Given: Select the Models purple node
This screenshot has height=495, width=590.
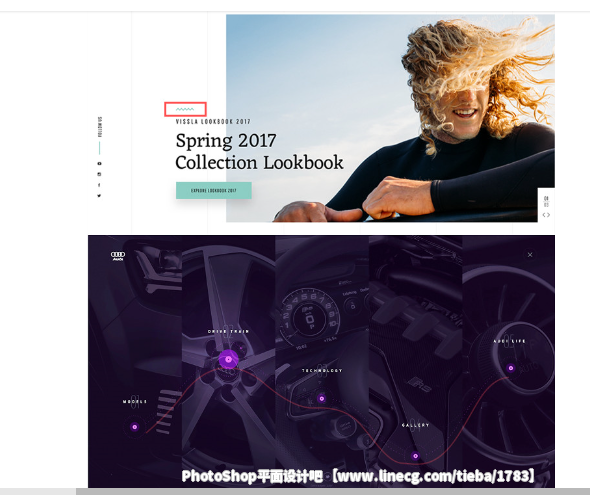Looking at the screenshot, I should point(135,427).
